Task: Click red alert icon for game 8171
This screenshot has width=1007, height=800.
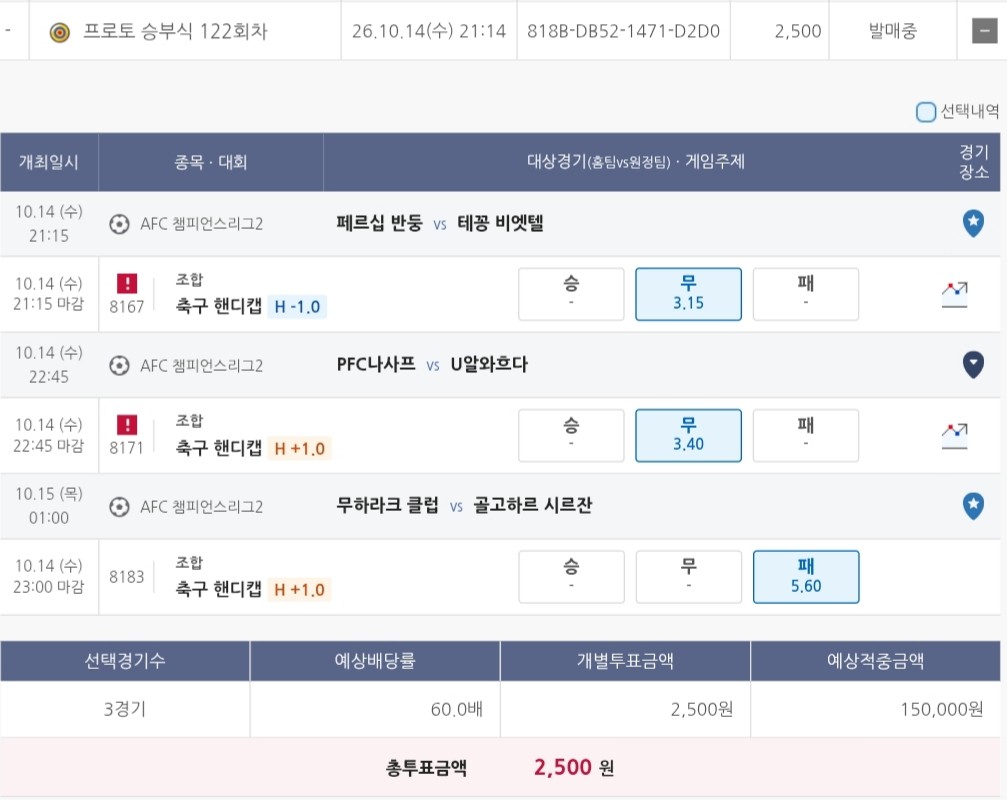Action: pos(127,424)
